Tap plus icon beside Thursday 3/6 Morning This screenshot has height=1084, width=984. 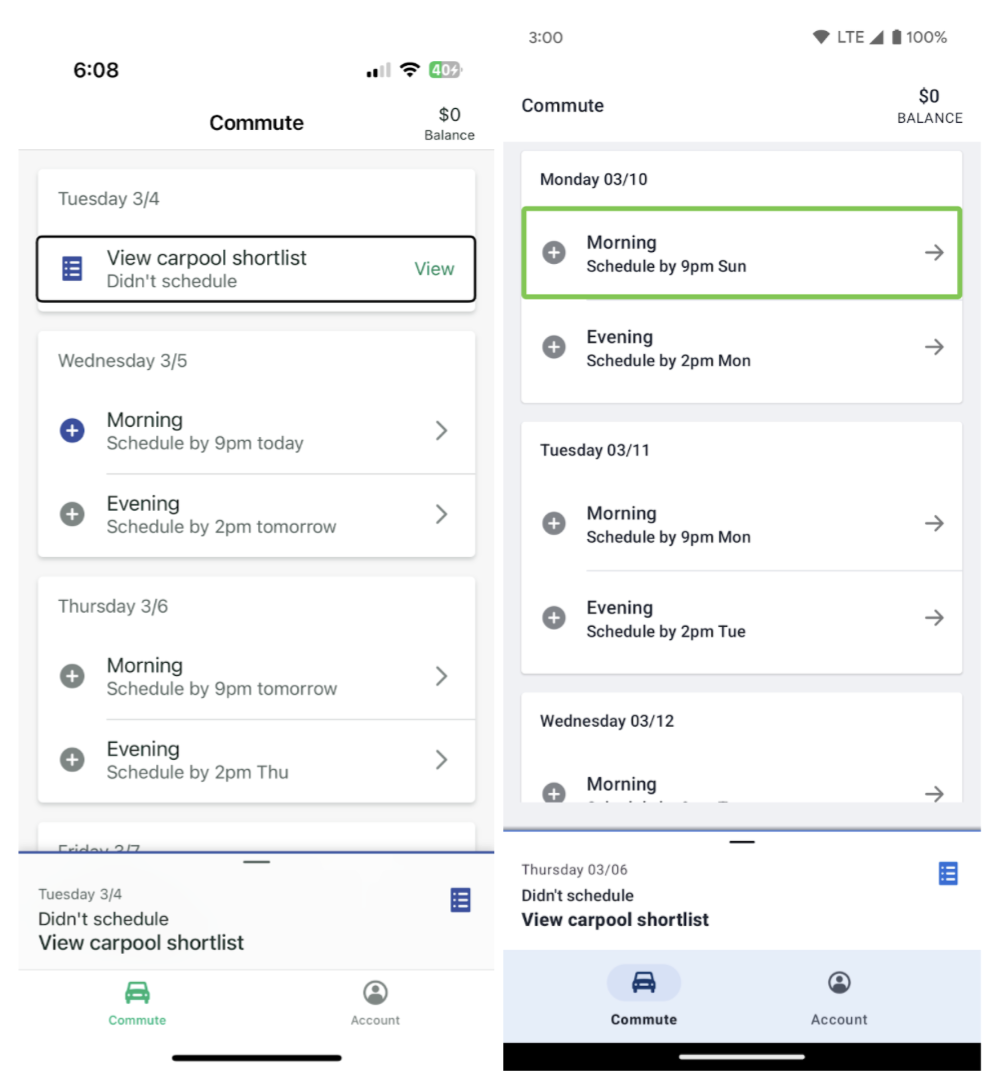tap(72, 676)
